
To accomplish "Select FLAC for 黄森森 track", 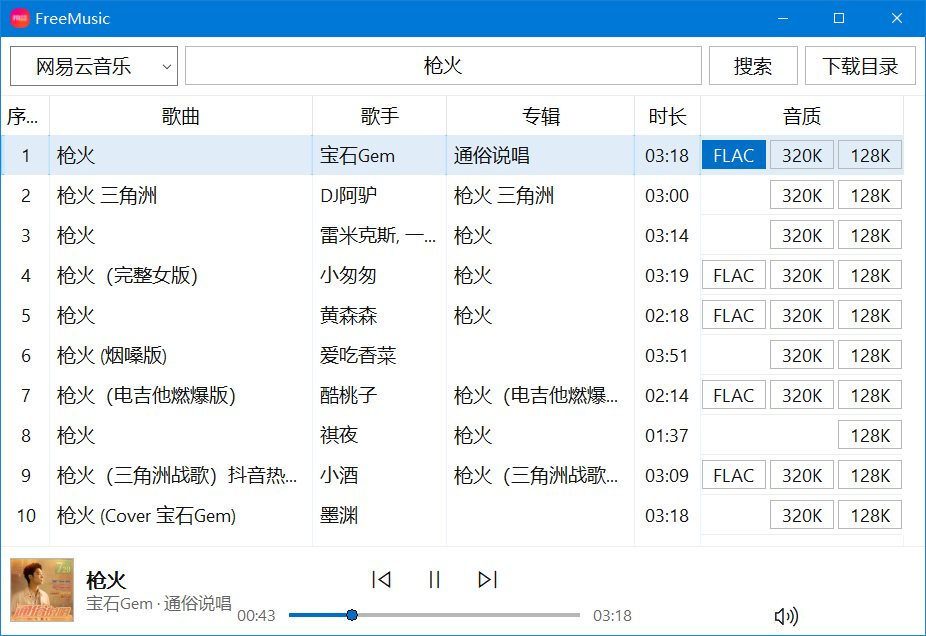I will coord(733,315).
